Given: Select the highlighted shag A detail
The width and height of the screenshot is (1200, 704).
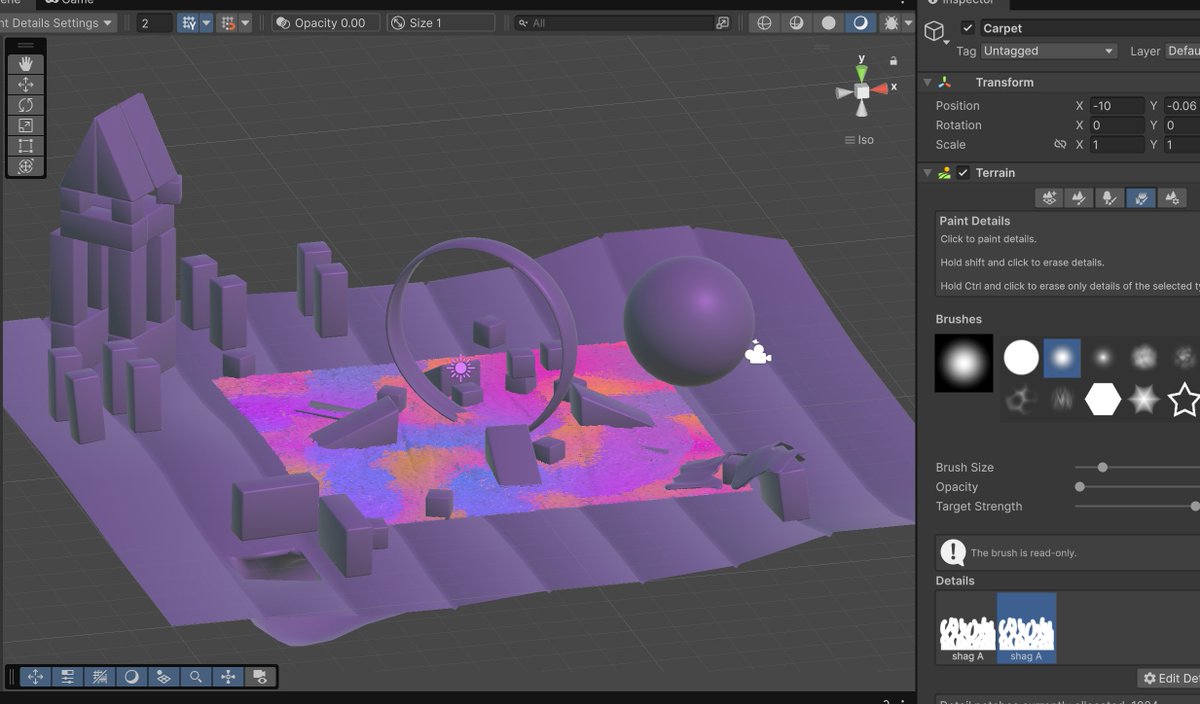Looking at the screenshot, I should 1026,628.
